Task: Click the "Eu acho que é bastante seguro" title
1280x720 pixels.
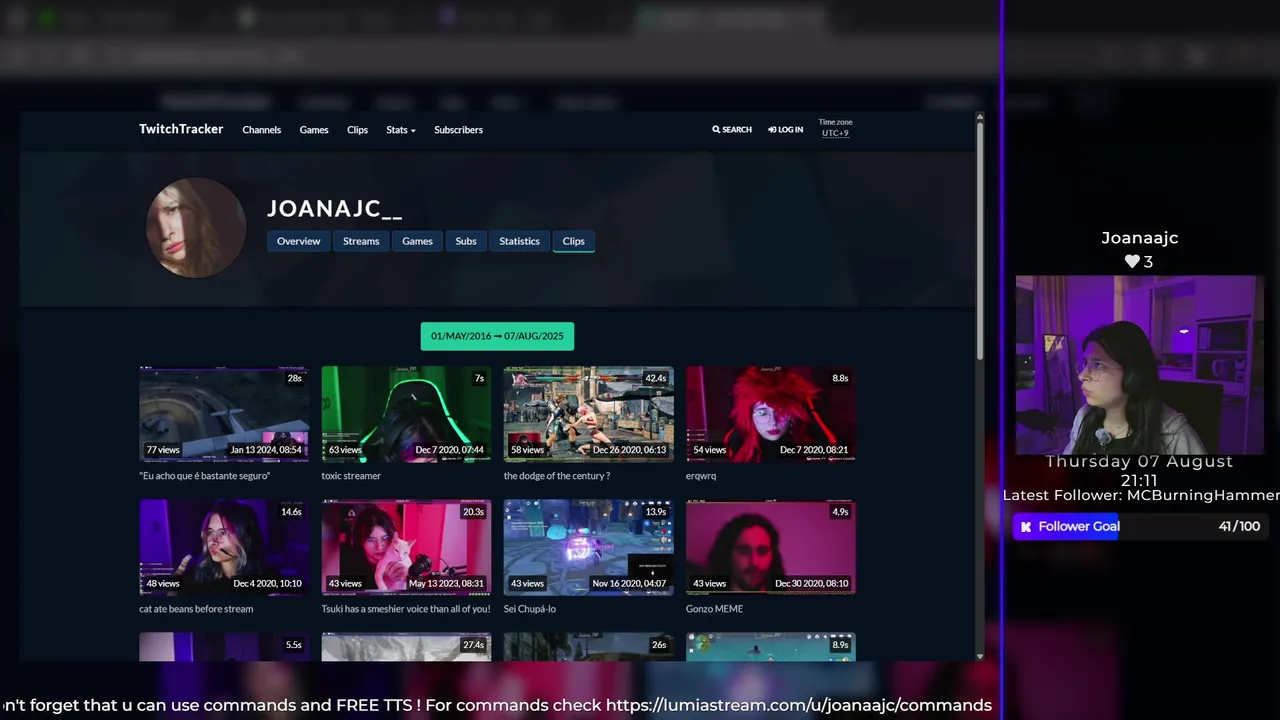Action: coord(205,476)
